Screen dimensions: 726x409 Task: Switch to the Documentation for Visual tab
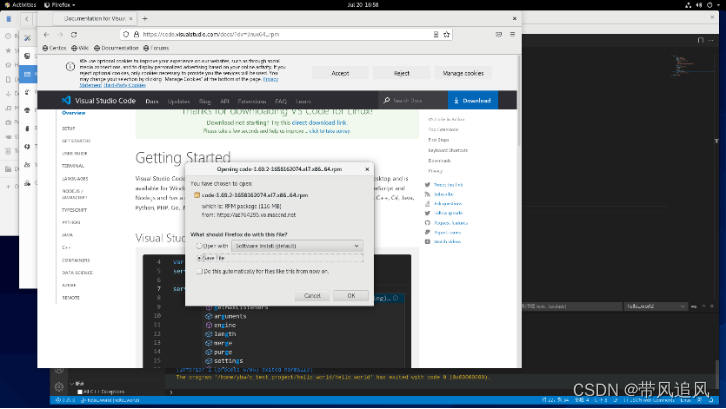94,19
